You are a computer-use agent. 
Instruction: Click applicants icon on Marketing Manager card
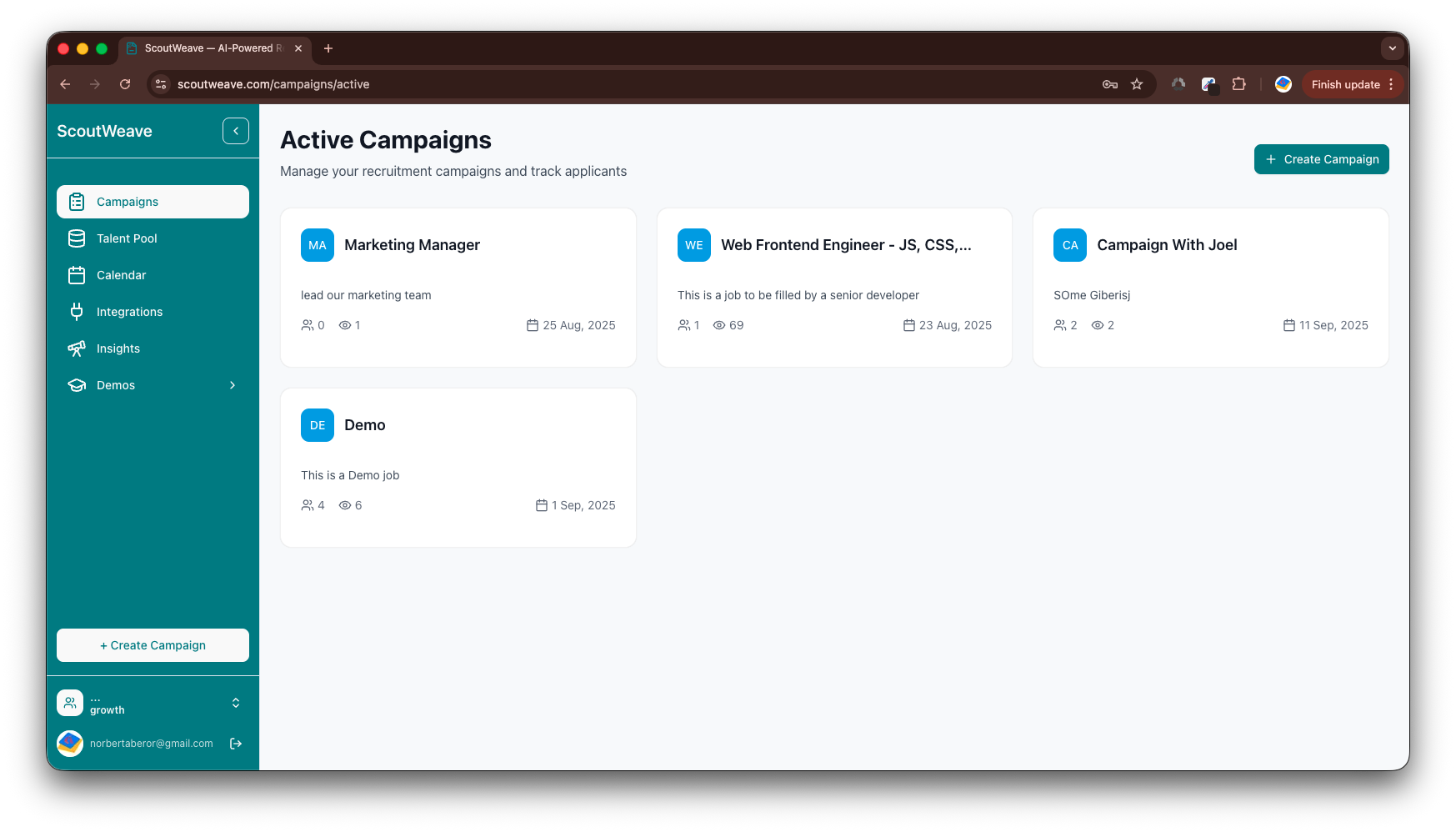308,325
